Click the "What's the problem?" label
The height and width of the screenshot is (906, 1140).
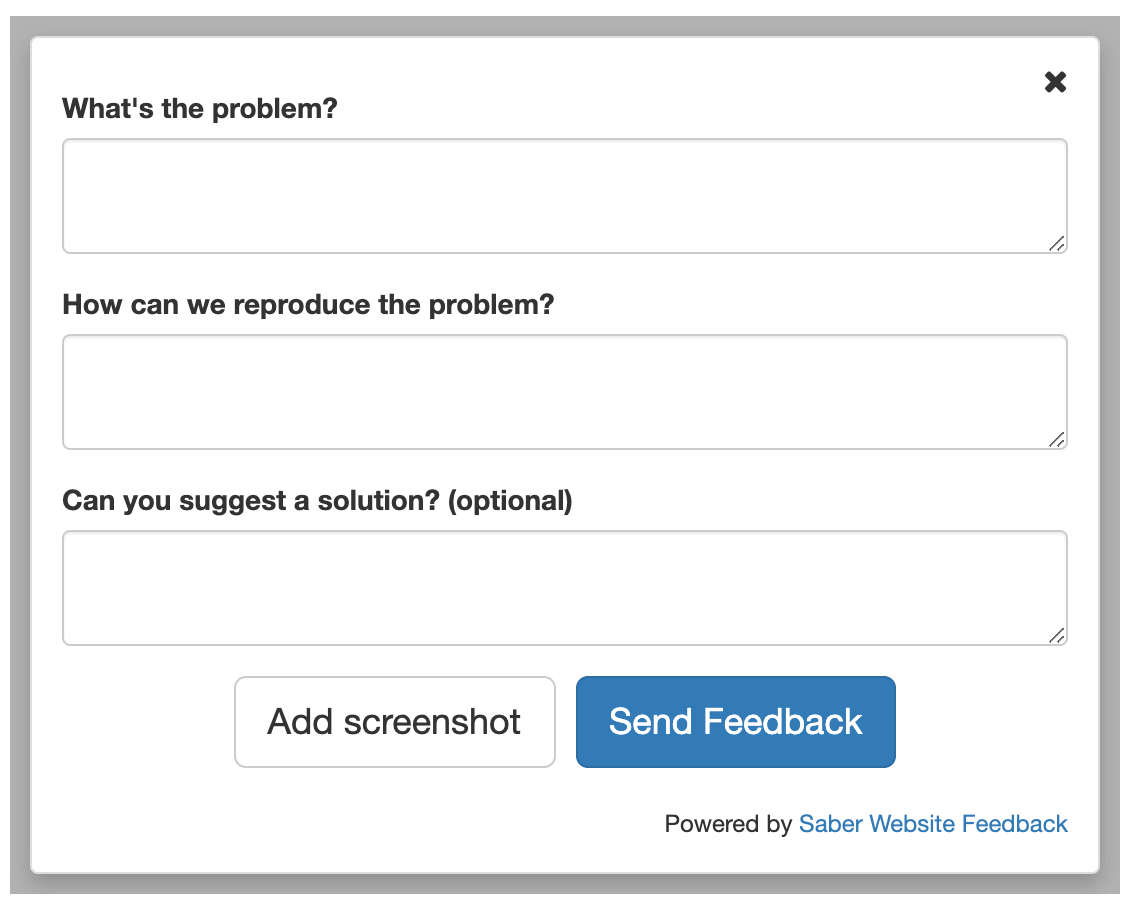click(200, 108)
